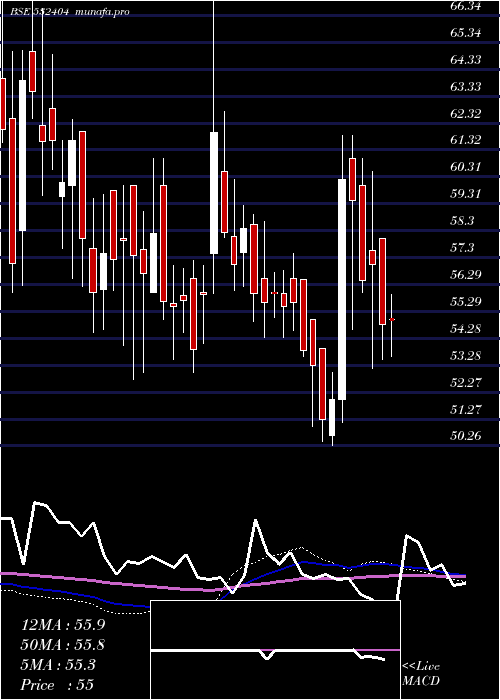
Task: Select the 65.34 price axis label
Action: pos(466,33)
